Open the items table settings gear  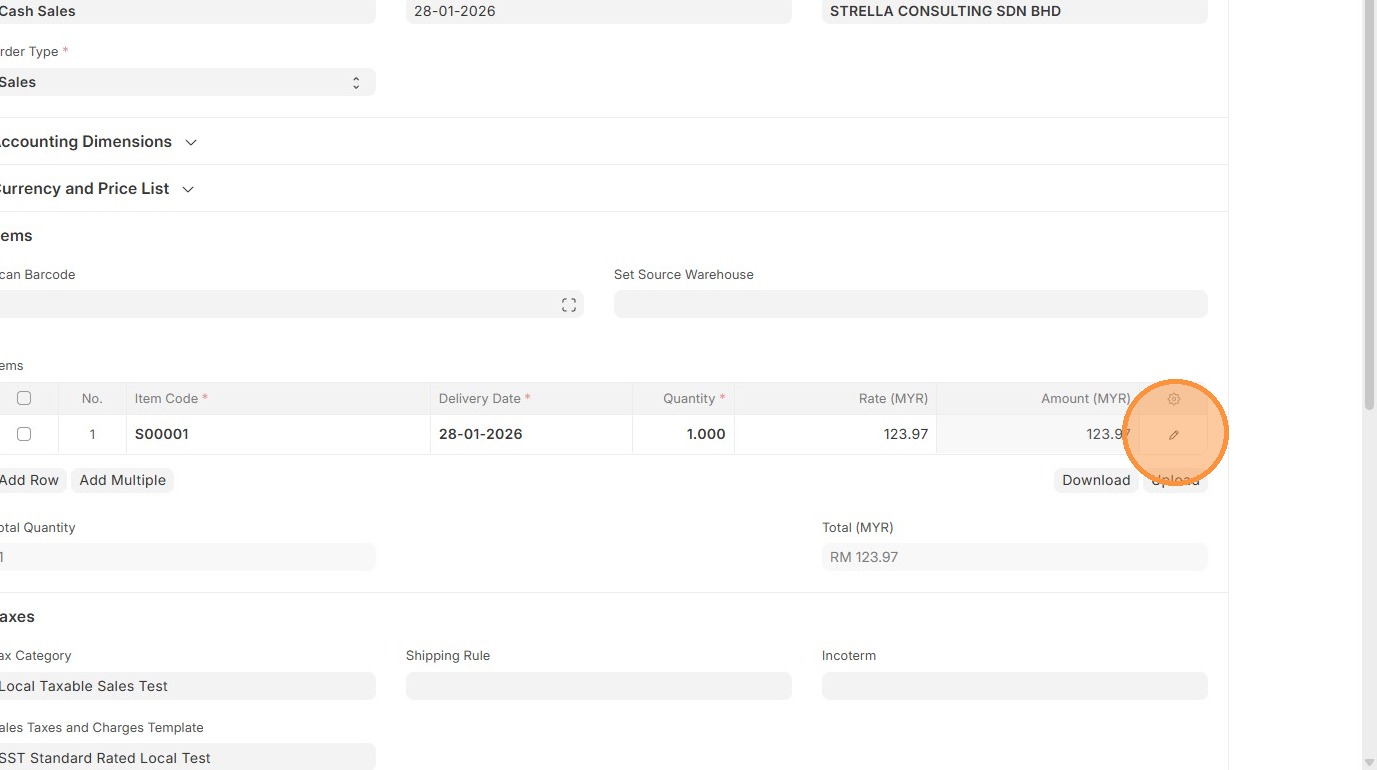tap(1174, 399)
